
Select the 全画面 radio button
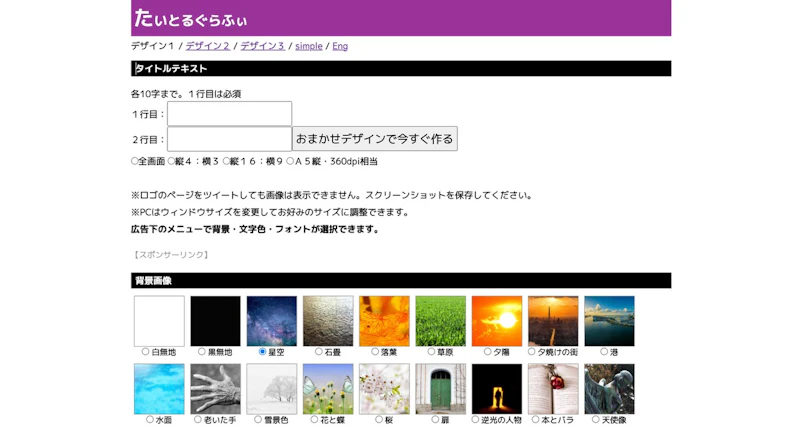[135, 161]
